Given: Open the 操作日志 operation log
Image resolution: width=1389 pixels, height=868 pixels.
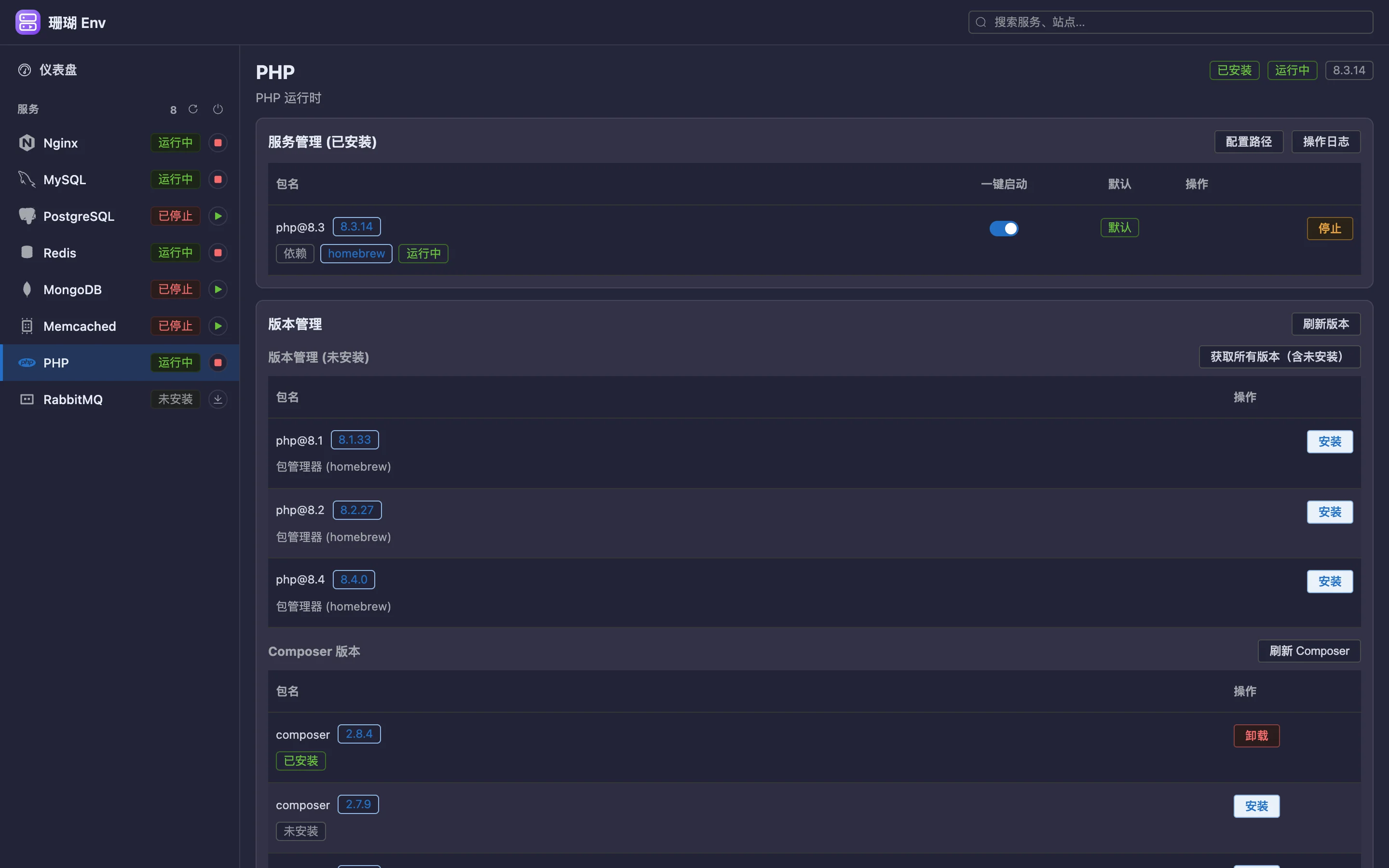Looking at the screenshot, I should (1326, 142).
